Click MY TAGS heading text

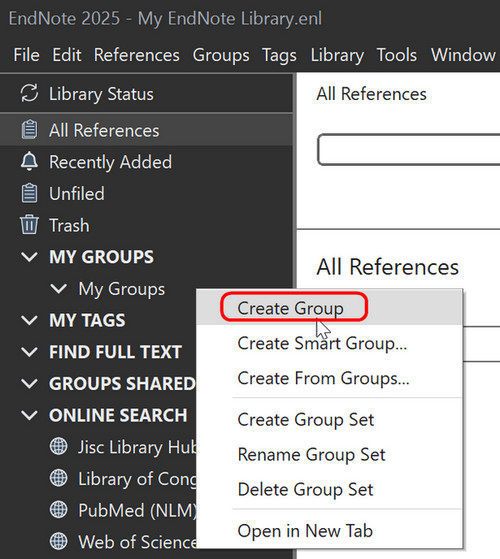pyautogui.click(x=87, y=320)
